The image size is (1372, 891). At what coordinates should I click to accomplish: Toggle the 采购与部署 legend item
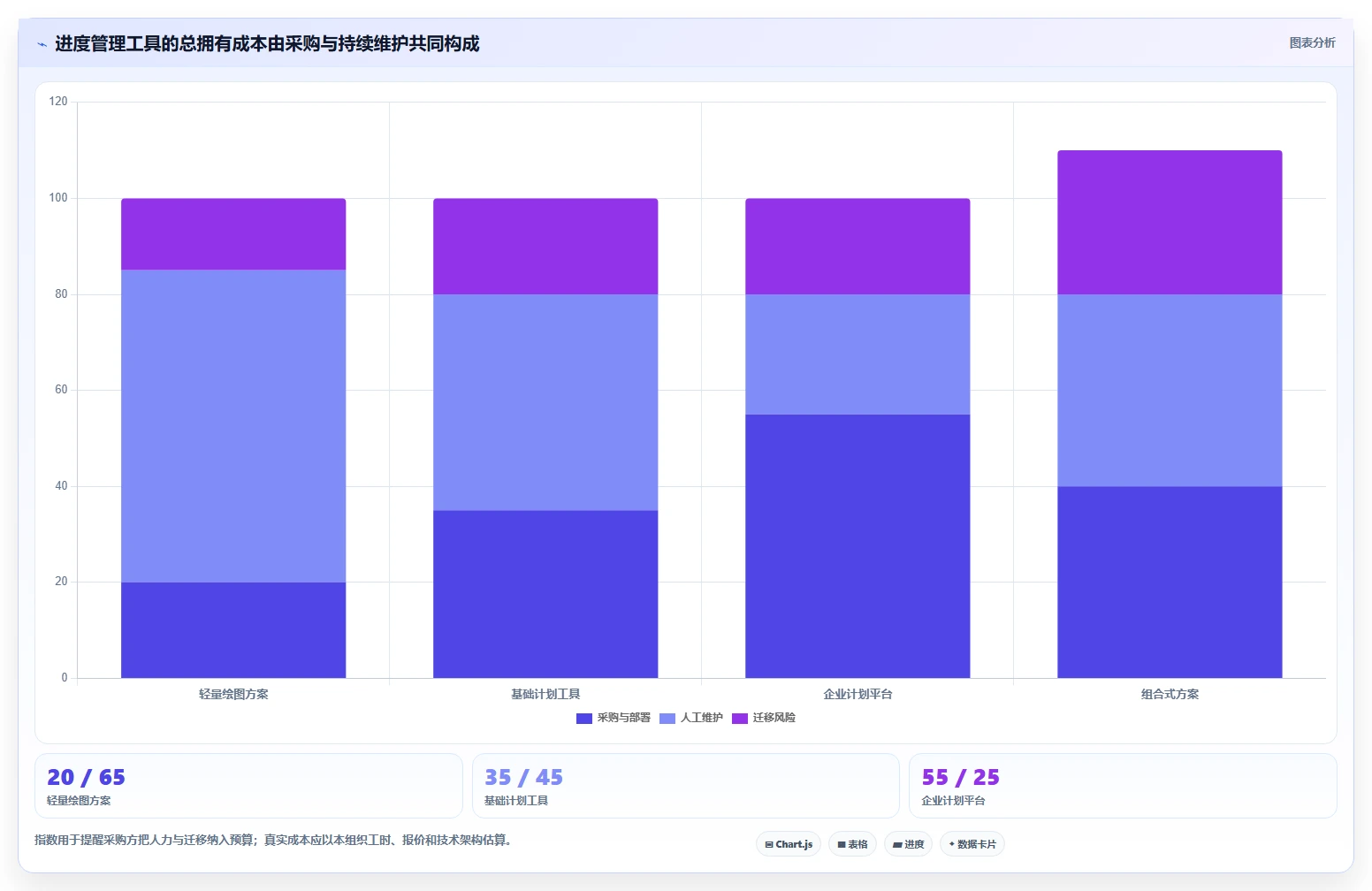coord(614,718)
